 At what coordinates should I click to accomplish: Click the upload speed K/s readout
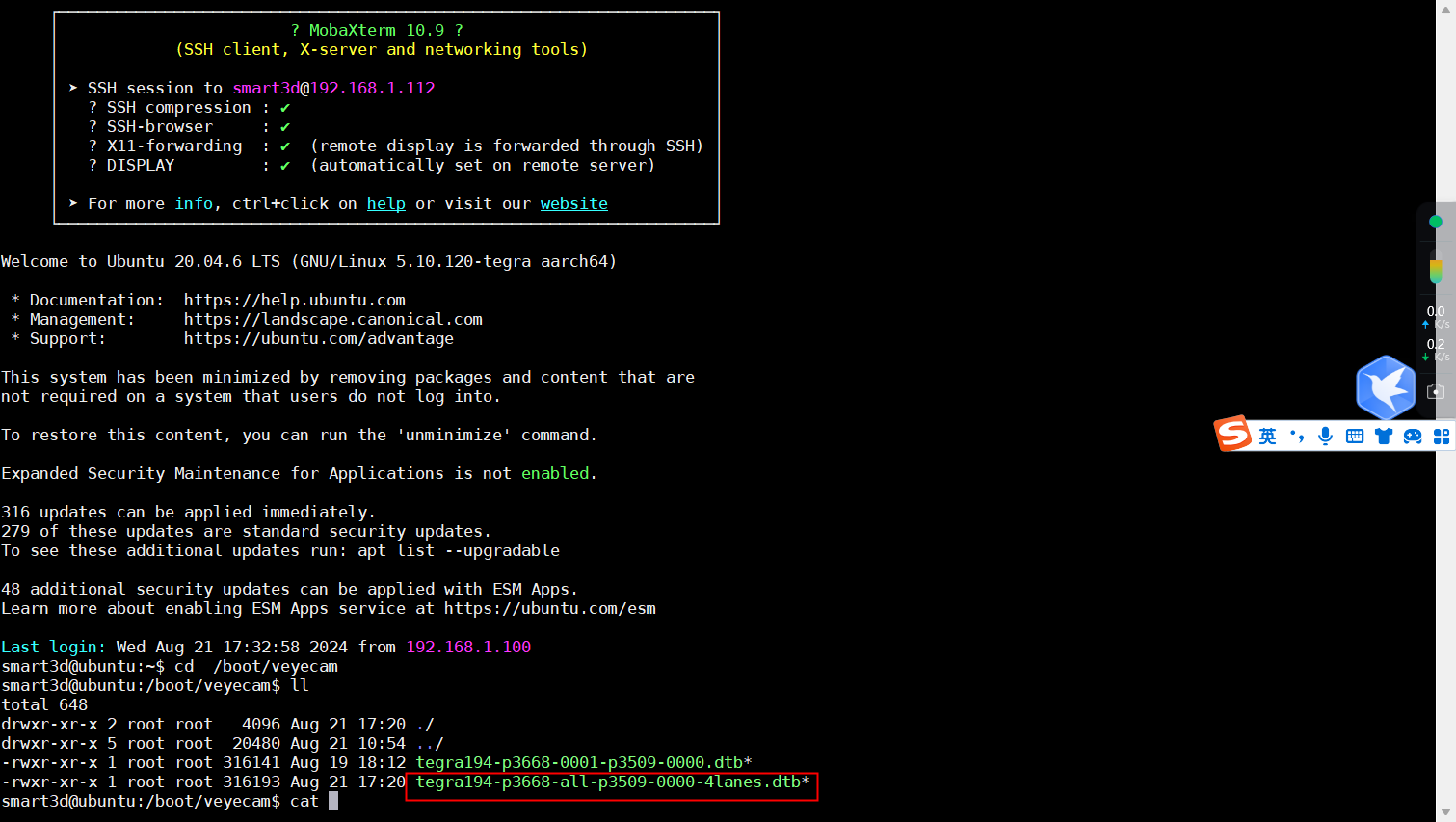(1435, 317)
